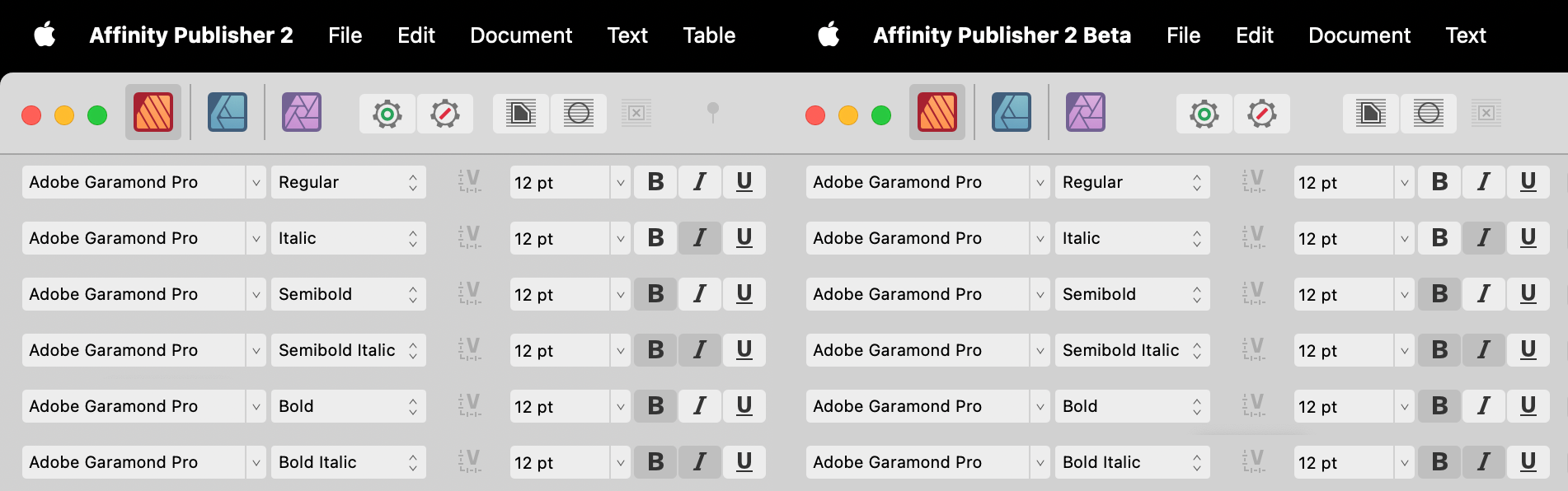Open Text menu of Publisher 2 Beta
The height and width of the screenshot is (491, 1568).
pos(1466,35)
